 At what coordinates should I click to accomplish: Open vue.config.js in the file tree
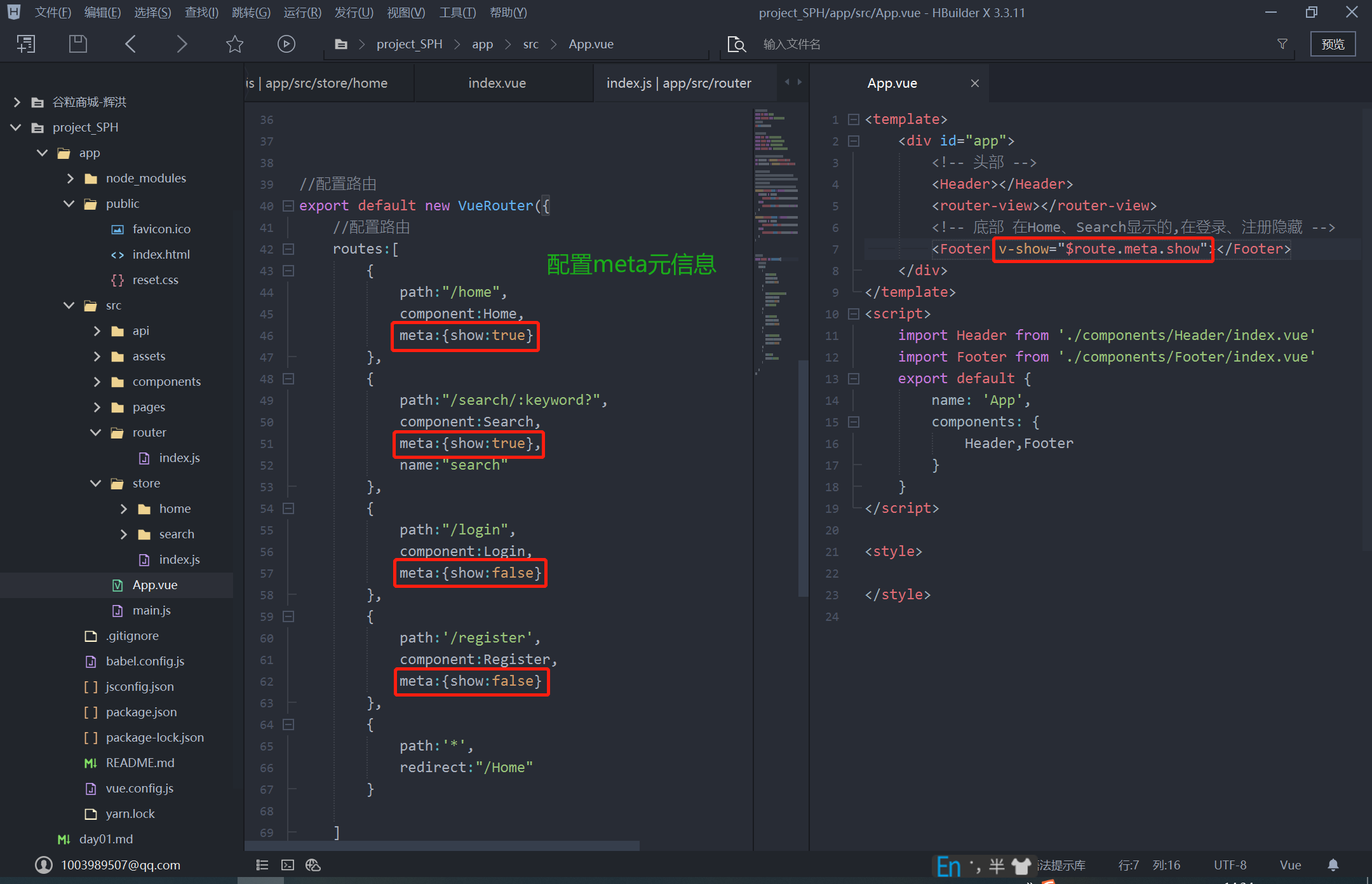coord(139,788)
